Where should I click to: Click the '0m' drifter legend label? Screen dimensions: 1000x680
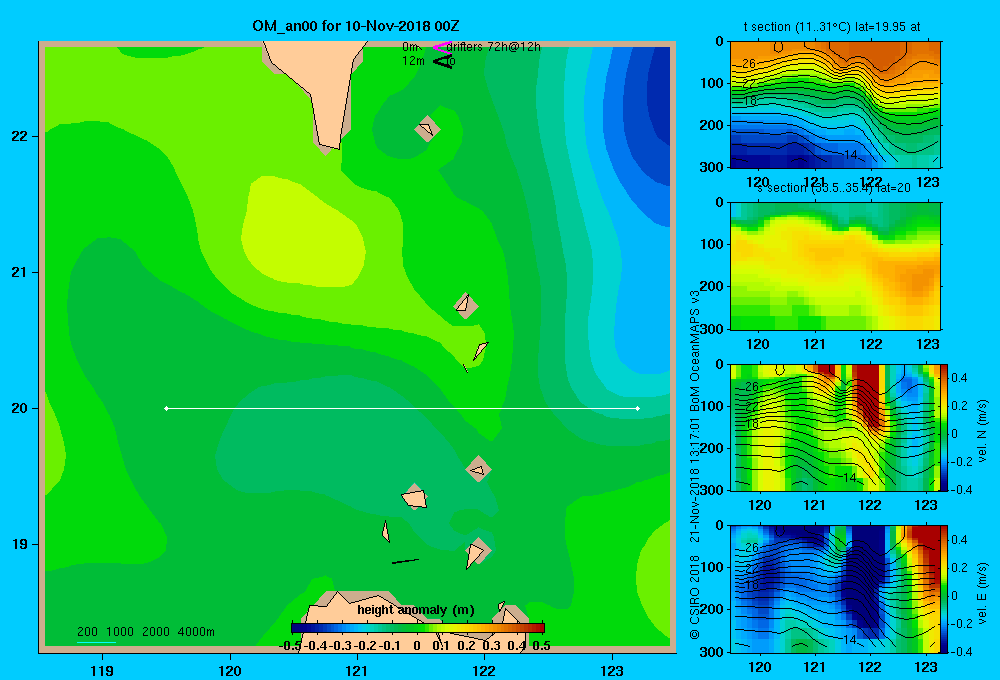(x=410, y=47)
